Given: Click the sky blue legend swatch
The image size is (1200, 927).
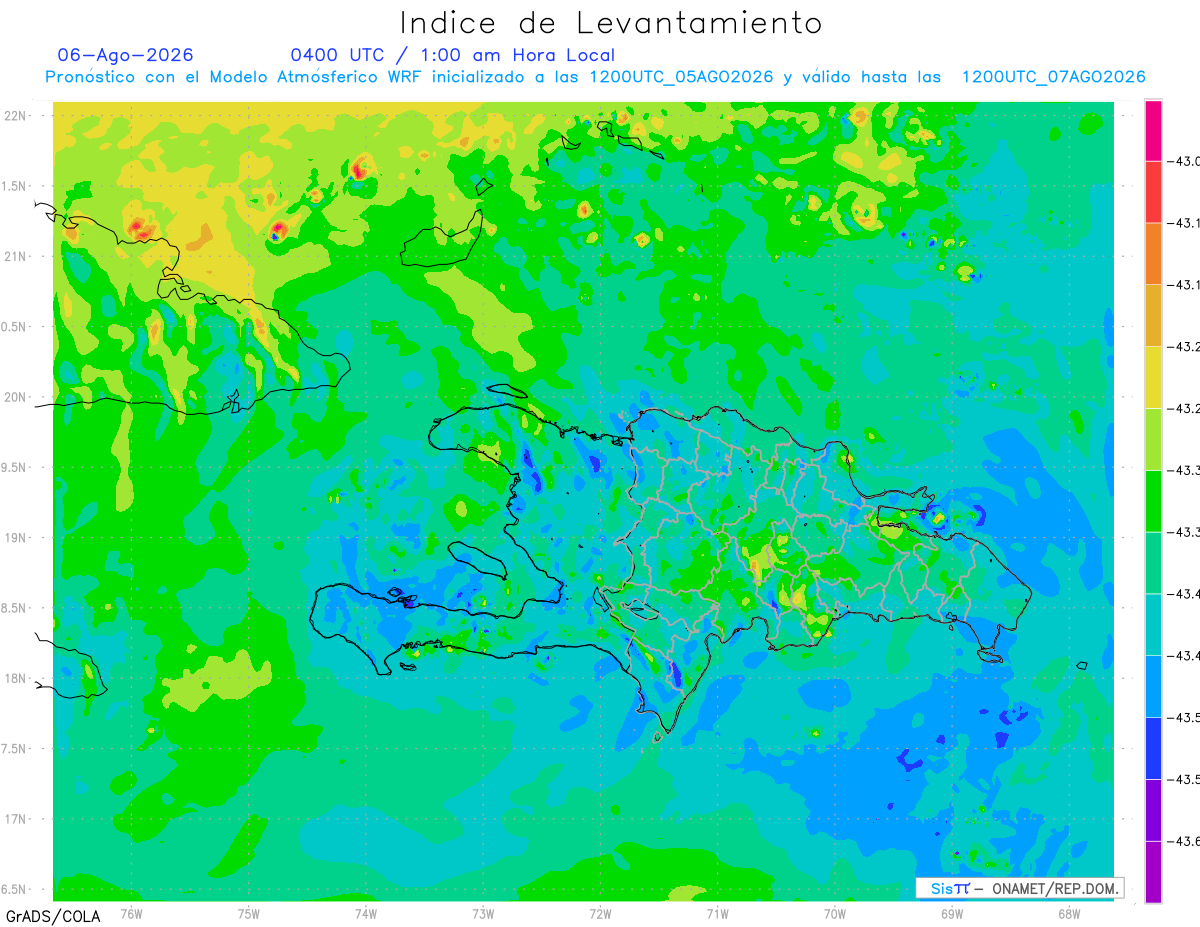Looking at the screenshot, I should 1153,686.
